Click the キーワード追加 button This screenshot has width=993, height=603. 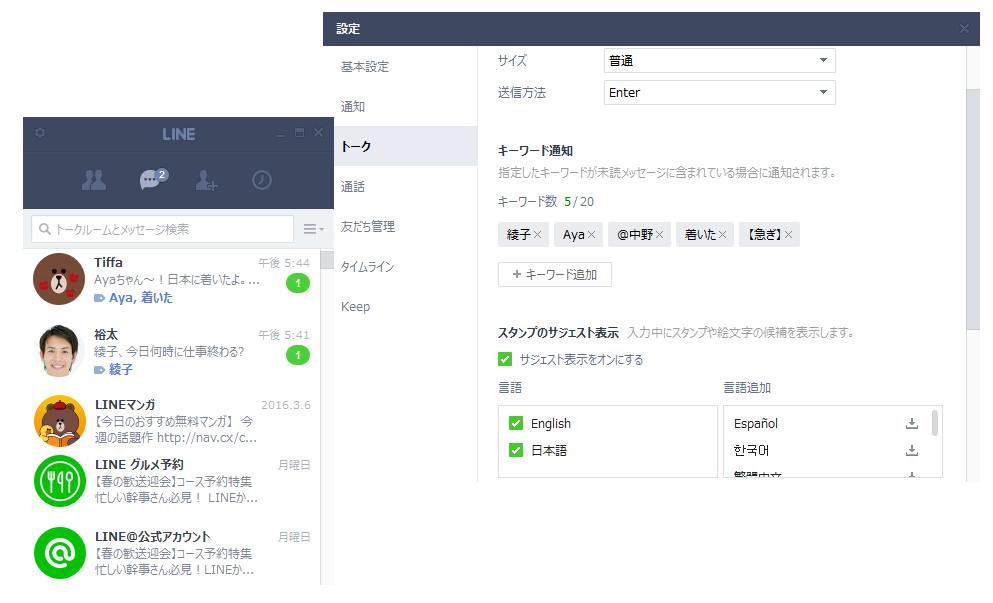[x=555, y=274]
